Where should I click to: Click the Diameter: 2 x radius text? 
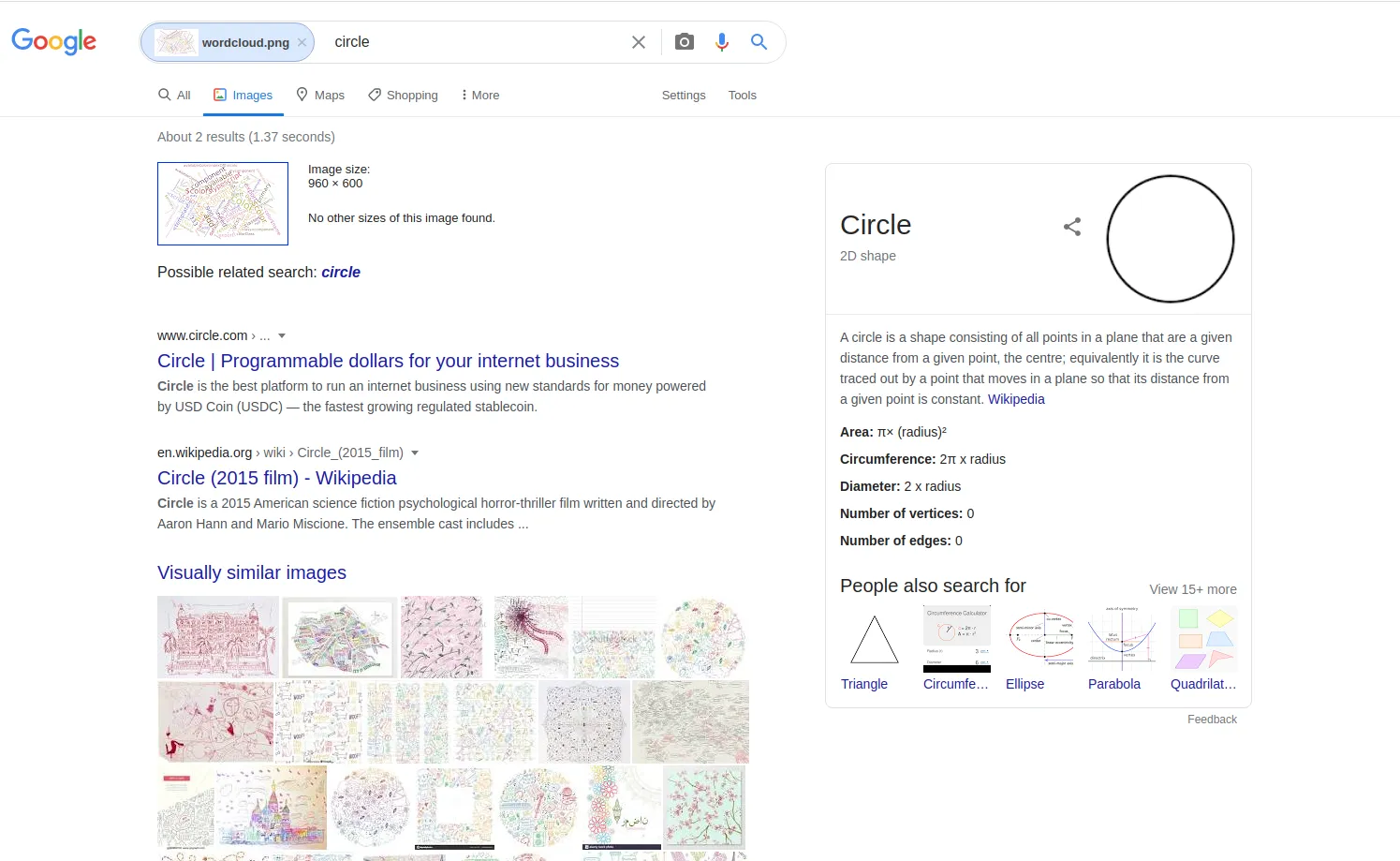(900, 486)
